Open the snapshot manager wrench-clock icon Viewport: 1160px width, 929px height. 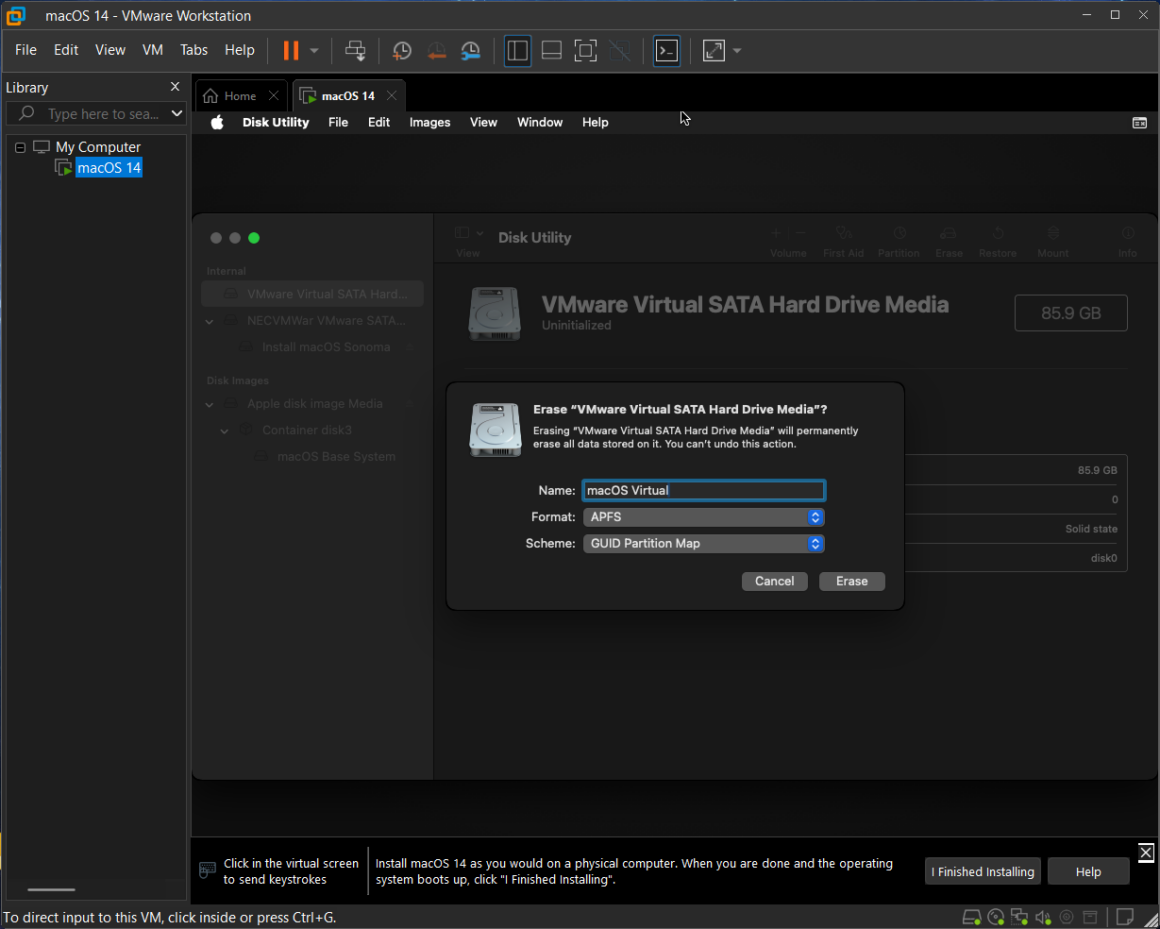[471, 50]
